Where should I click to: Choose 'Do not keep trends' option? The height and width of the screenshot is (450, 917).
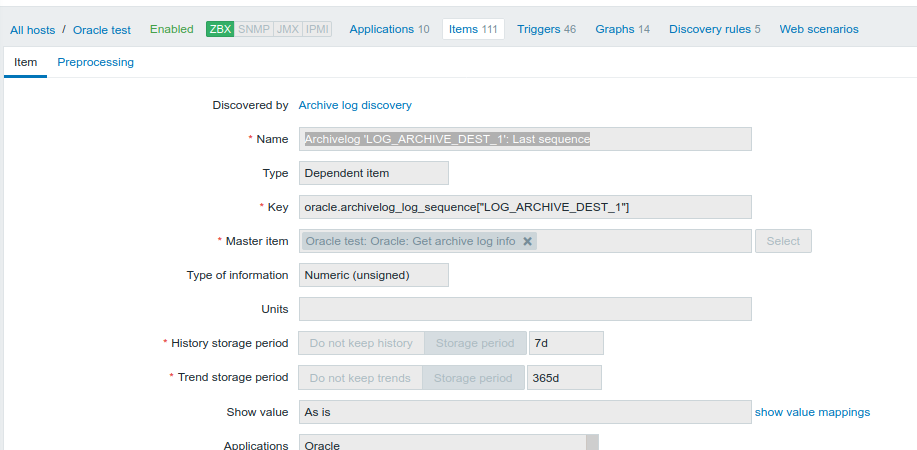(360, 377)
